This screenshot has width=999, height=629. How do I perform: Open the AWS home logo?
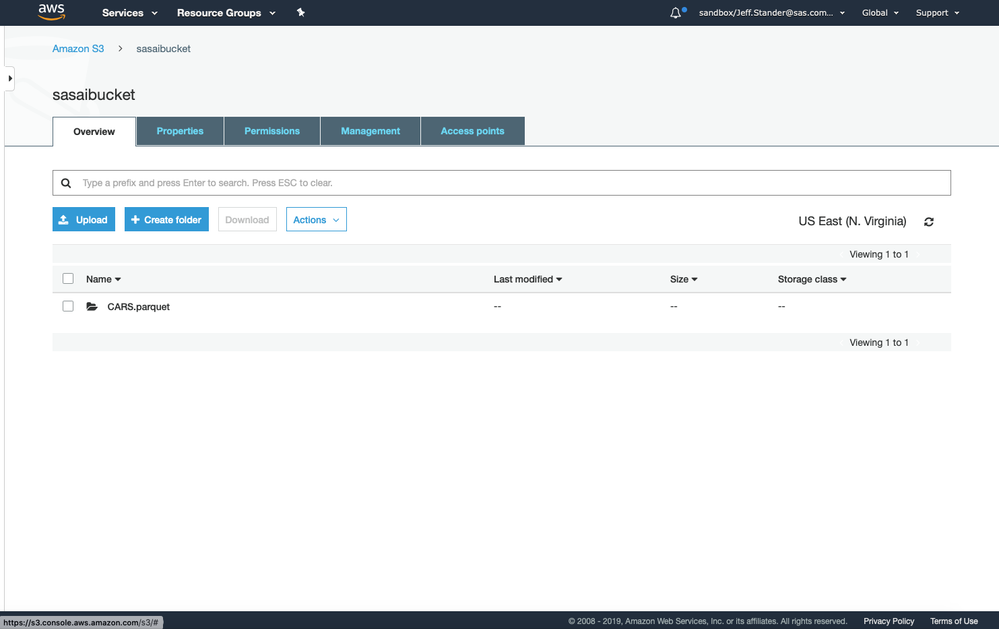pyautogui.click(x=52, y=12)
